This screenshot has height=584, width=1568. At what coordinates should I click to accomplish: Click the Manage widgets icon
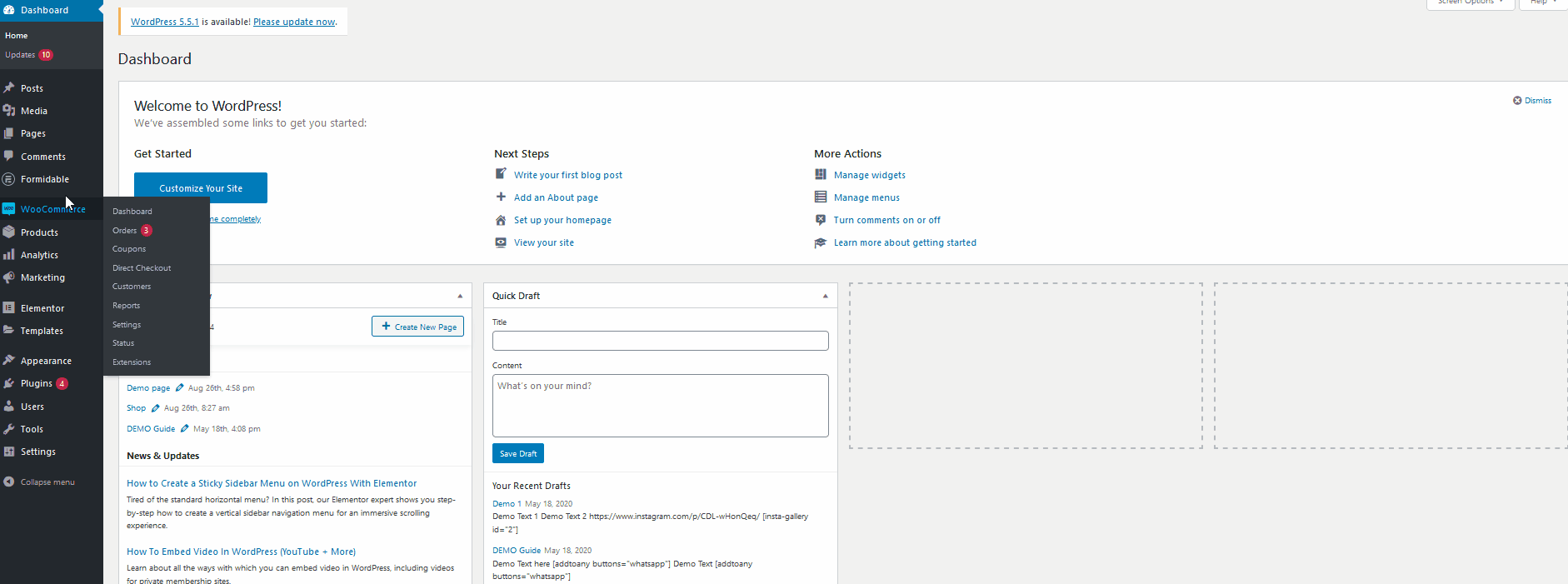821,174
